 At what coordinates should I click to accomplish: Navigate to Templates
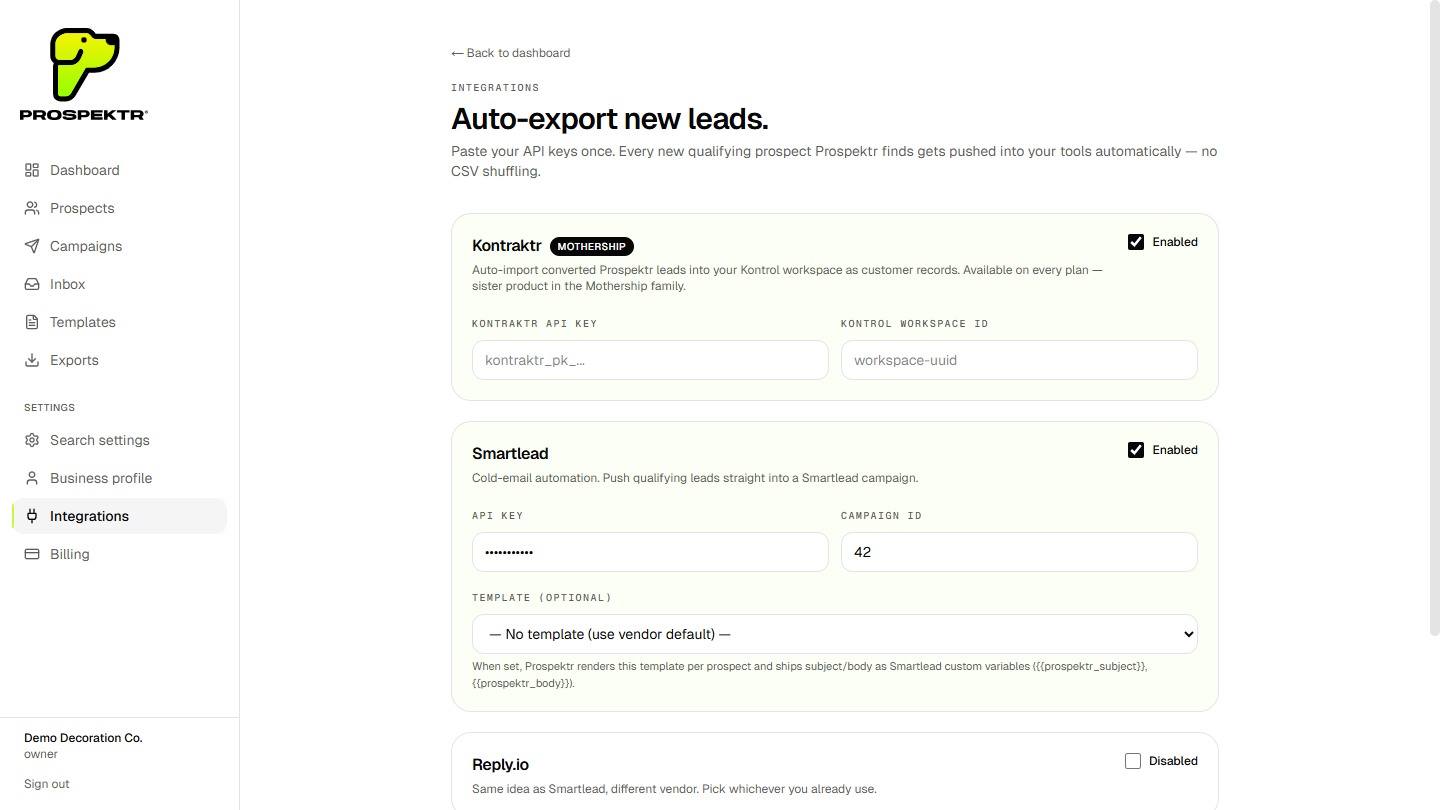coord(120,322)
